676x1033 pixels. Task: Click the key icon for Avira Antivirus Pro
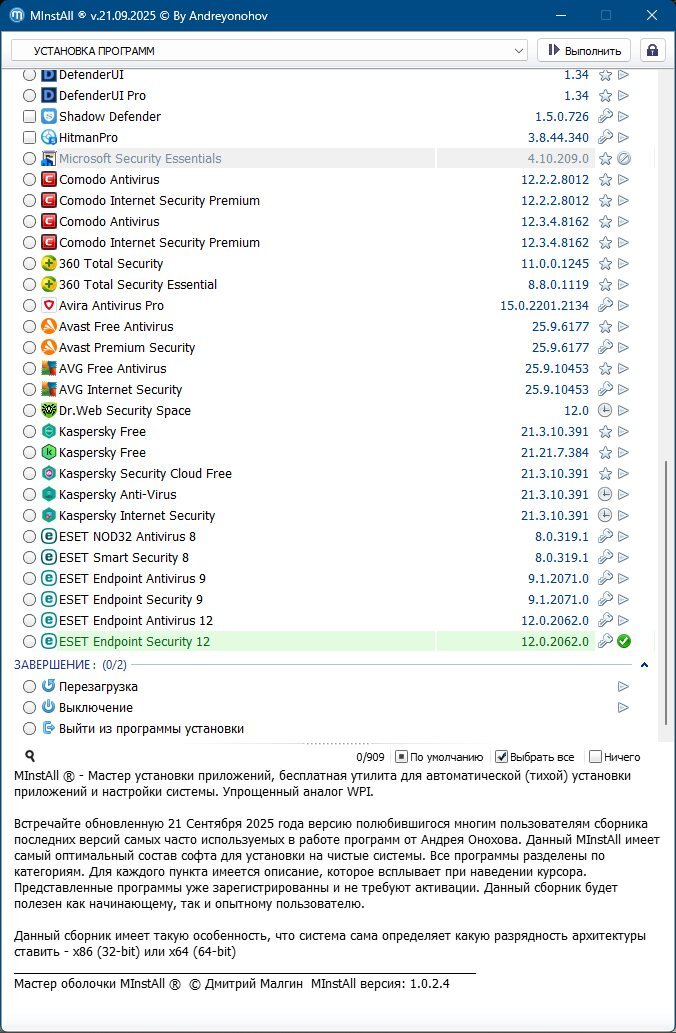tap(605, 306)
